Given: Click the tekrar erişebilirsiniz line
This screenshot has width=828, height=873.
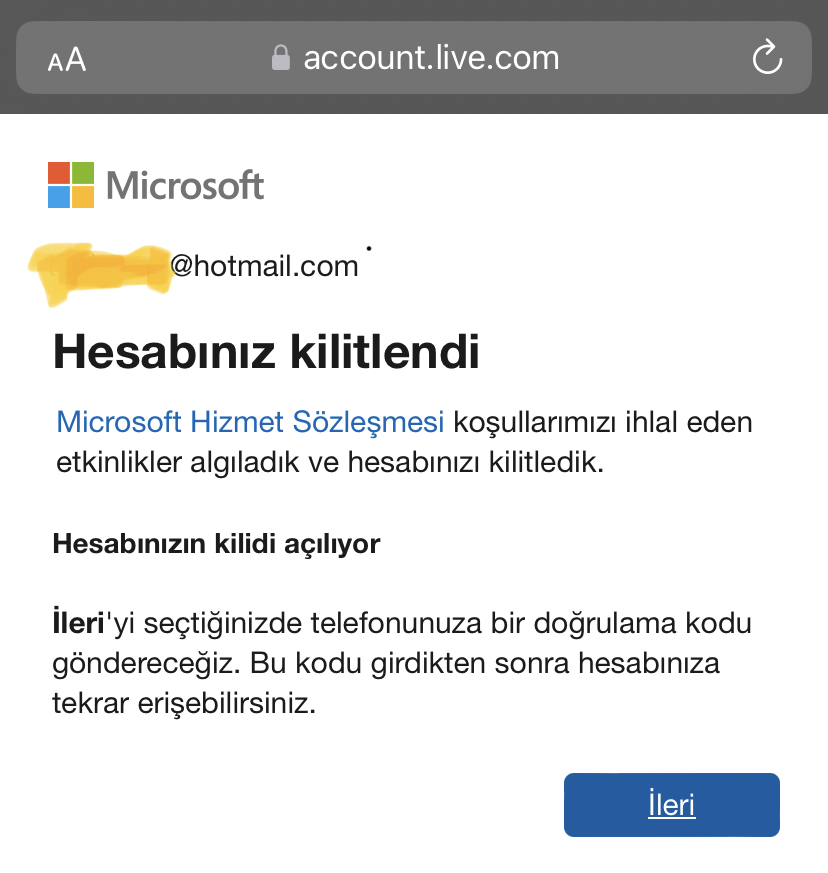Looking at the screenshot, I should [x=184, y=703].
